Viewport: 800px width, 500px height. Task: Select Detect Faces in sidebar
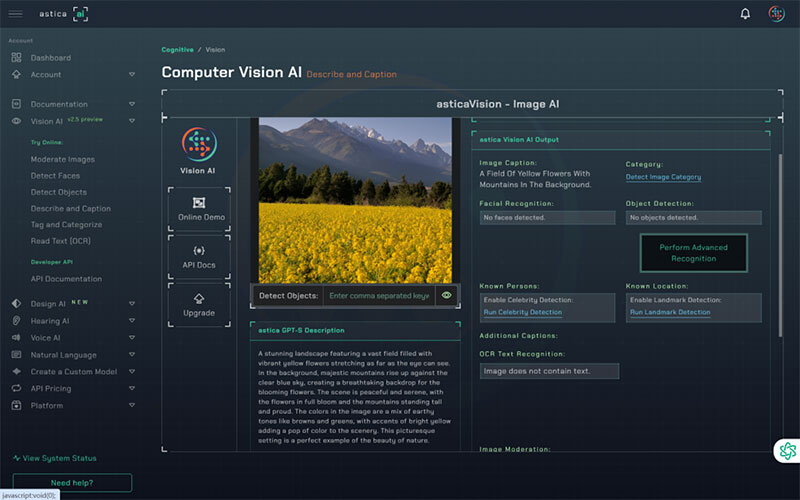[x=55, y=176]
